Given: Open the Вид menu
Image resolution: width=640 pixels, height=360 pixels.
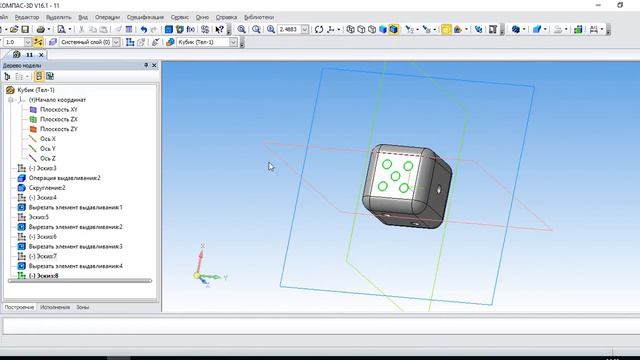Looking at the screenshot, I should tap(83, 17).
